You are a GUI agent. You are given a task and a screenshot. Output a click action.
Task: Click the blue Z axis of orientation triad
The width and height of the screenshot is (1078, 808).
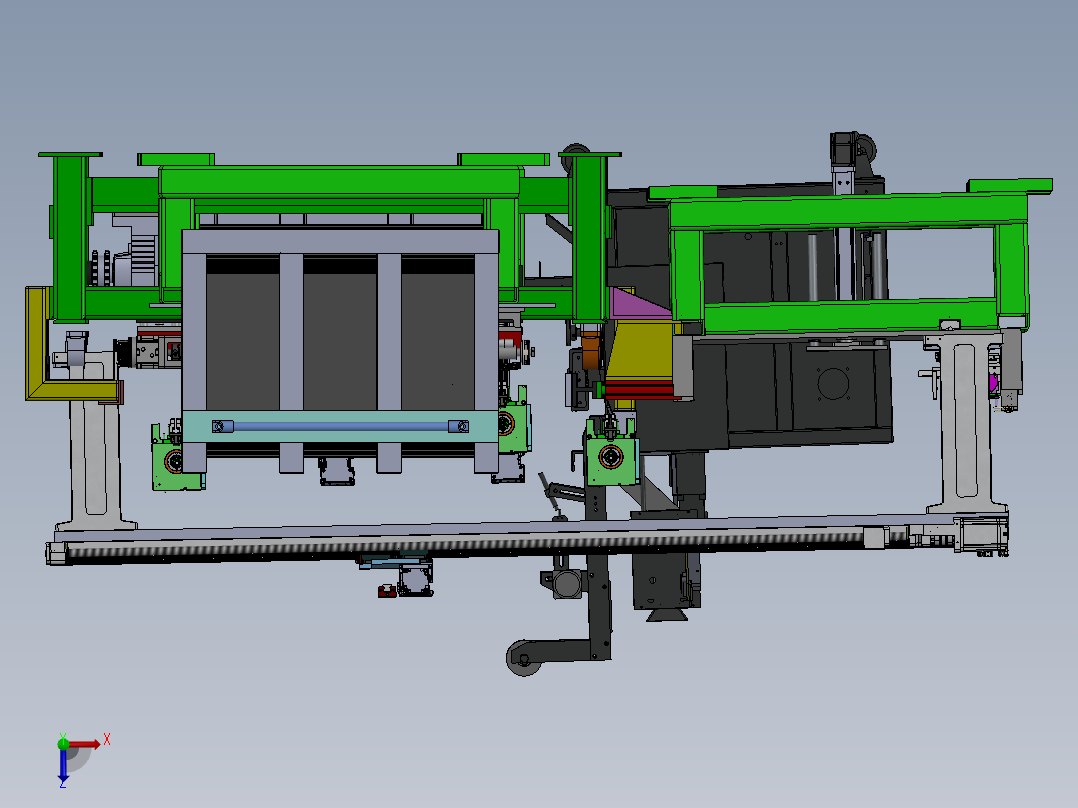point(63,765)
